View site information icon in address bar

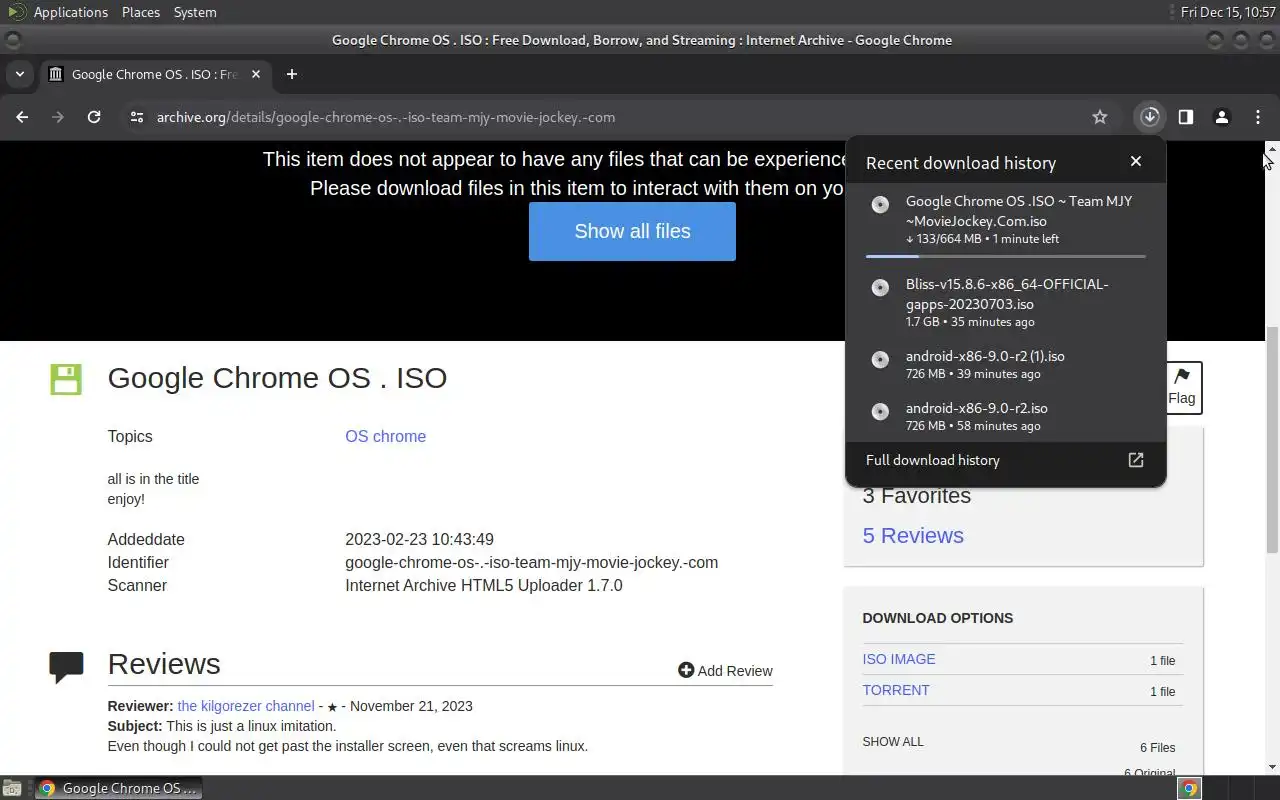(137, 117)
